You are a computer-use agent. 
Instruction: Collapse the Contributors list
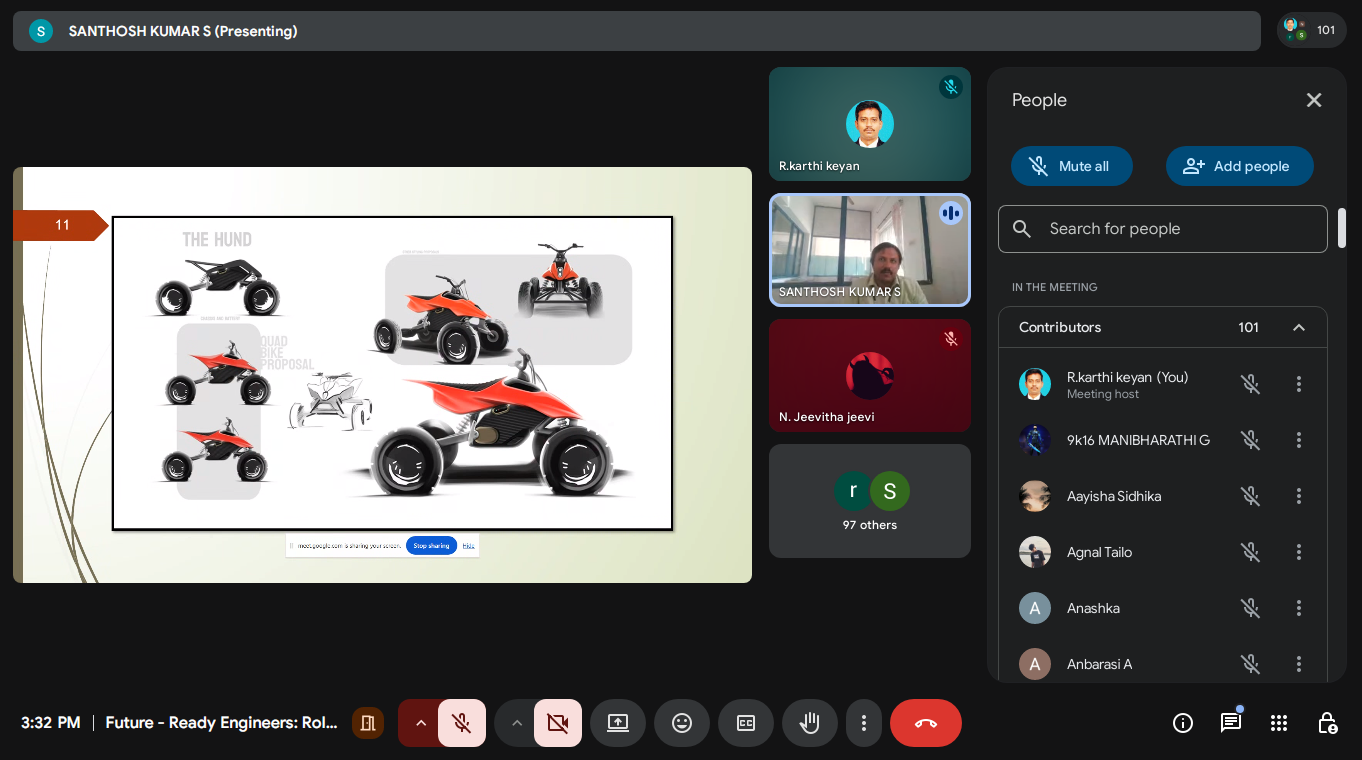(x=1299, y=327)
